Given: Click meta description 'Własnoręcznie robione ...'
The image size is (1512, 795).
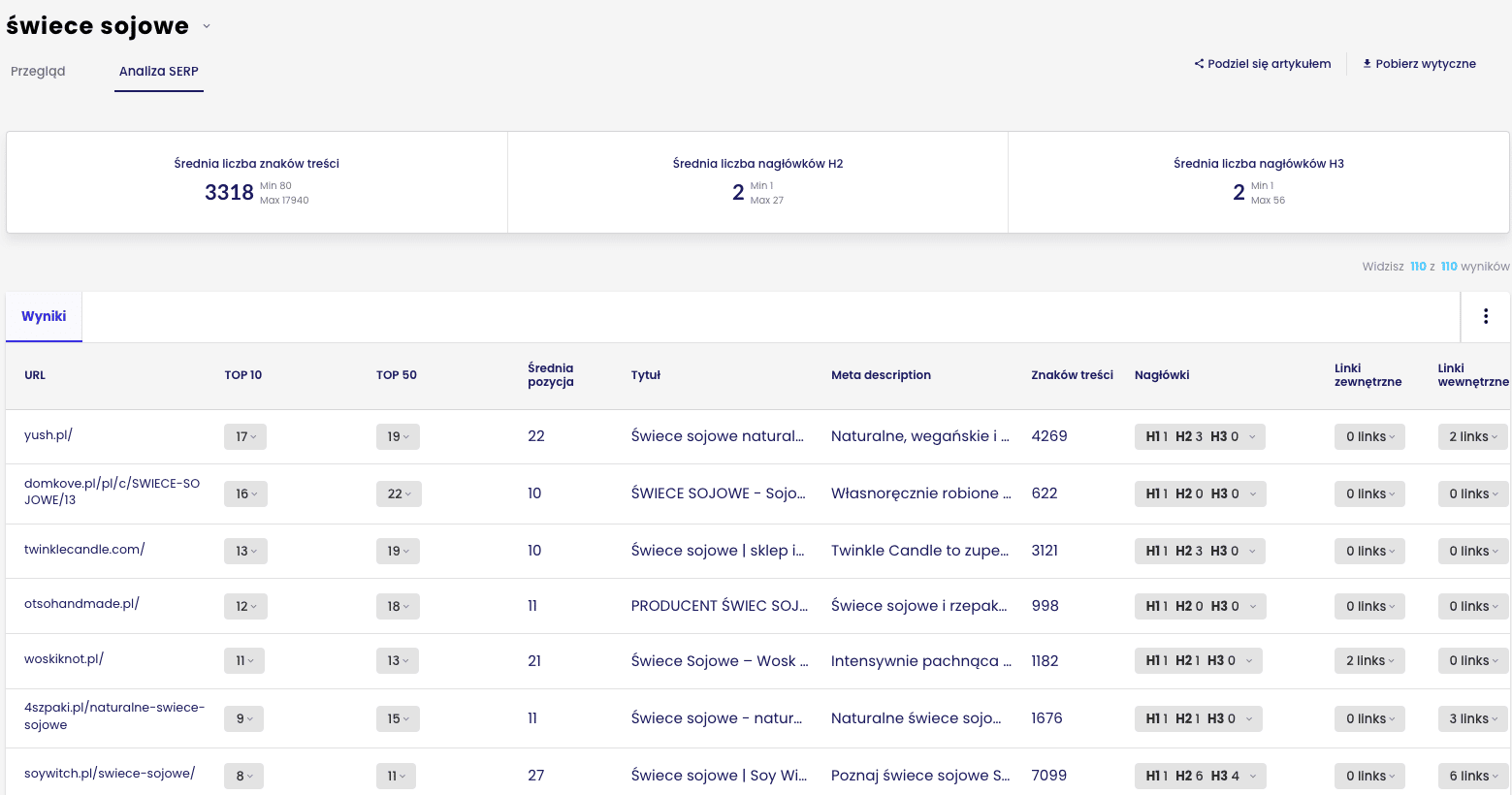Looking at the screenshot, I should [x=921, y=493].
